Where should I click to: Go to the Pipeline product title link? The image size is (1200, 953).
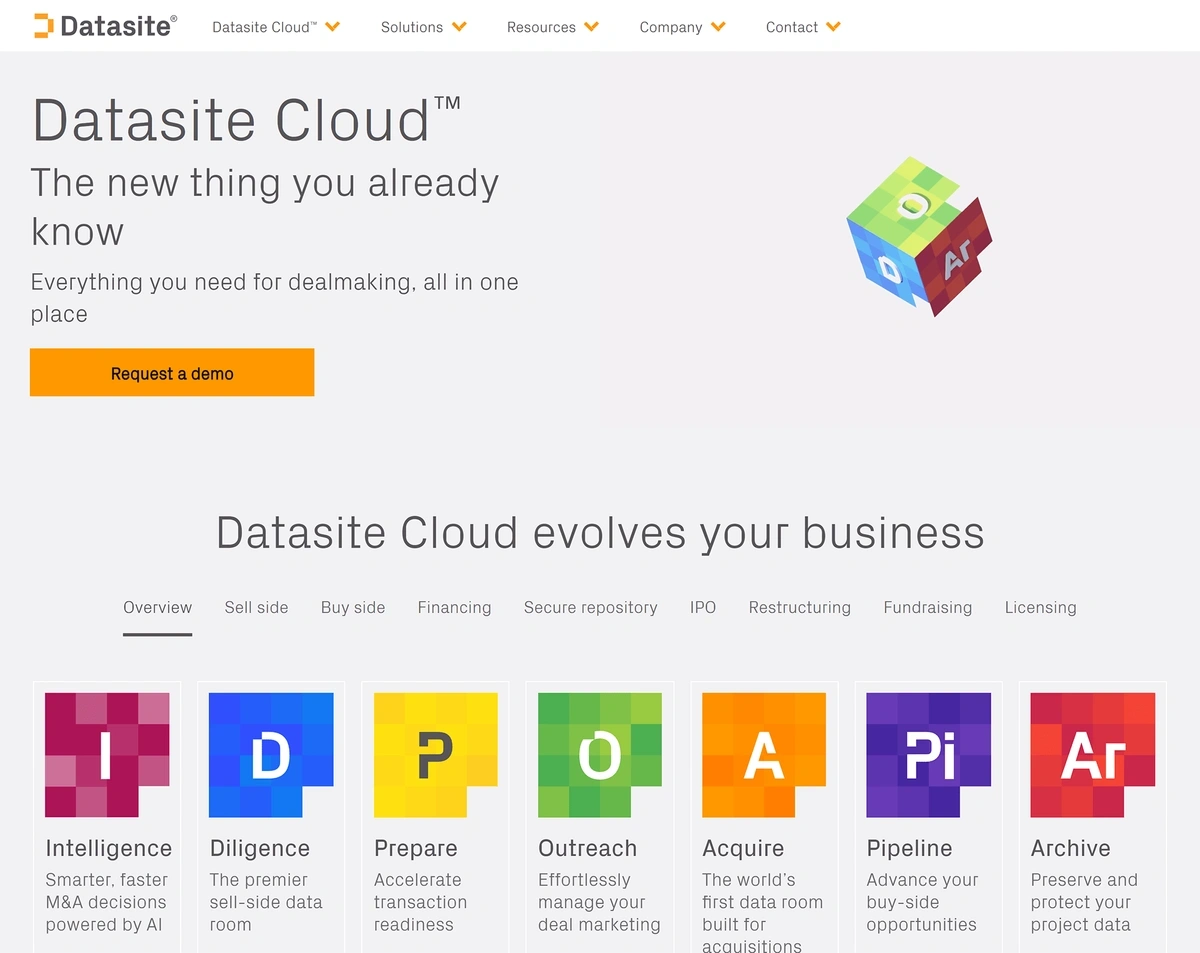tap(910, 848)
